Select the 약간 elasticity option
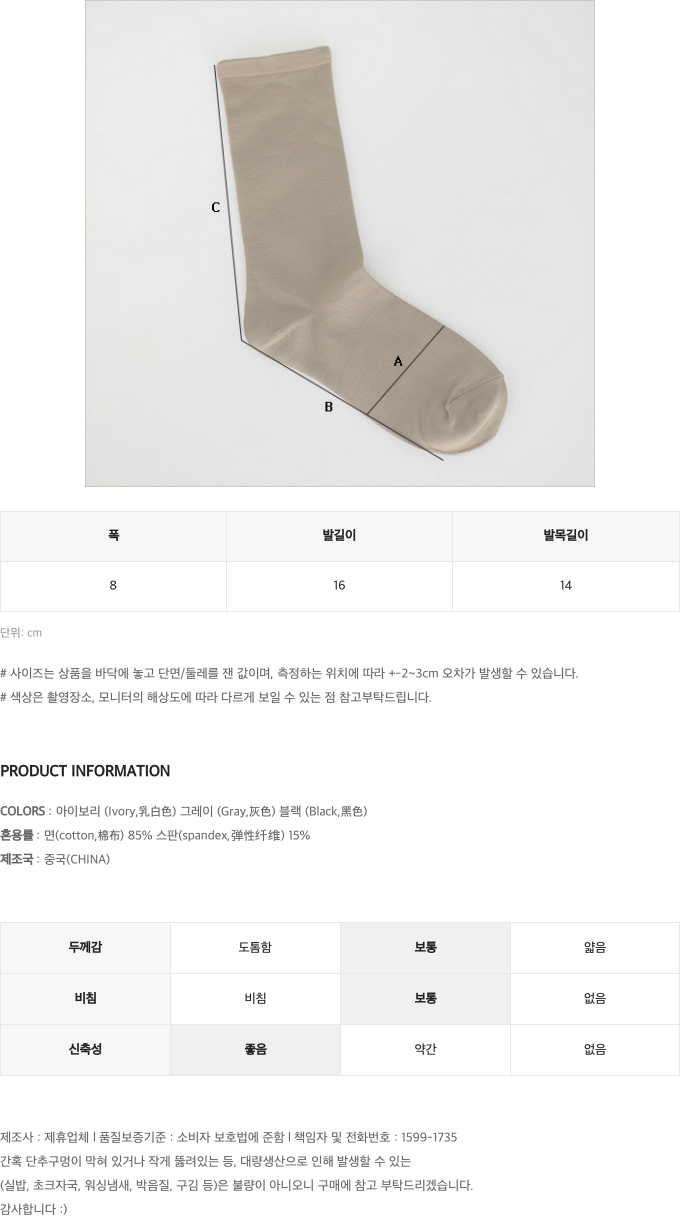The image size is (680, 1222). (425, 1050)
